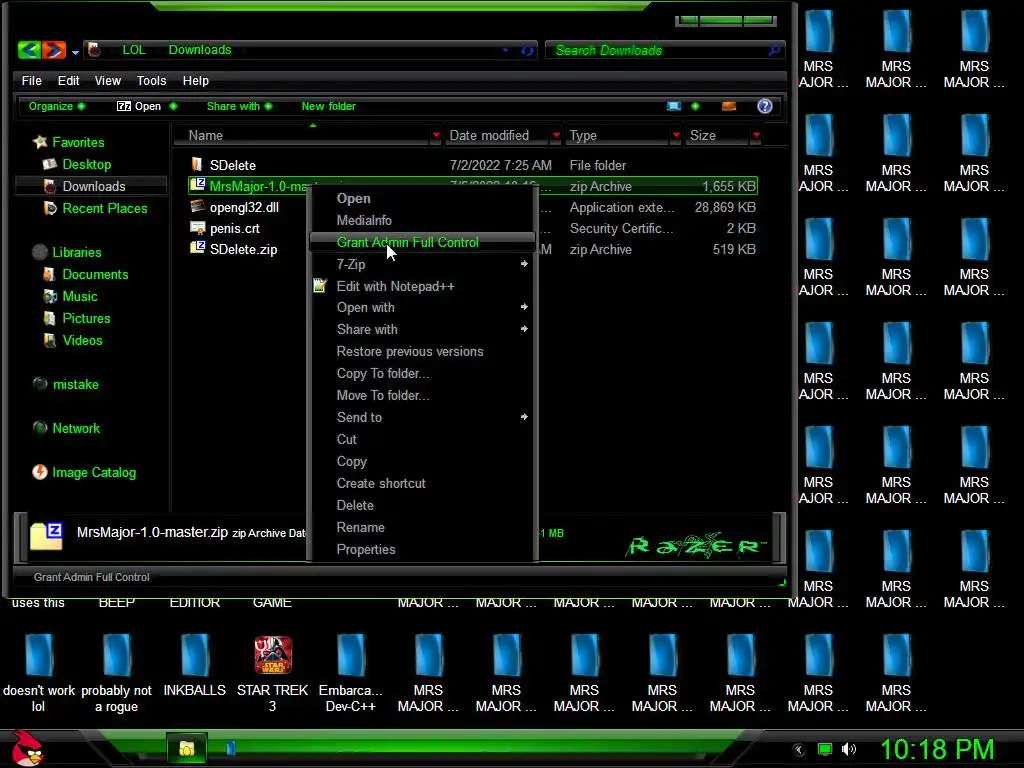The height and width of the screenshot is (768, 1024).
Task: Select Libraries in the navigation pane
Action: click(x=76, y=252)
